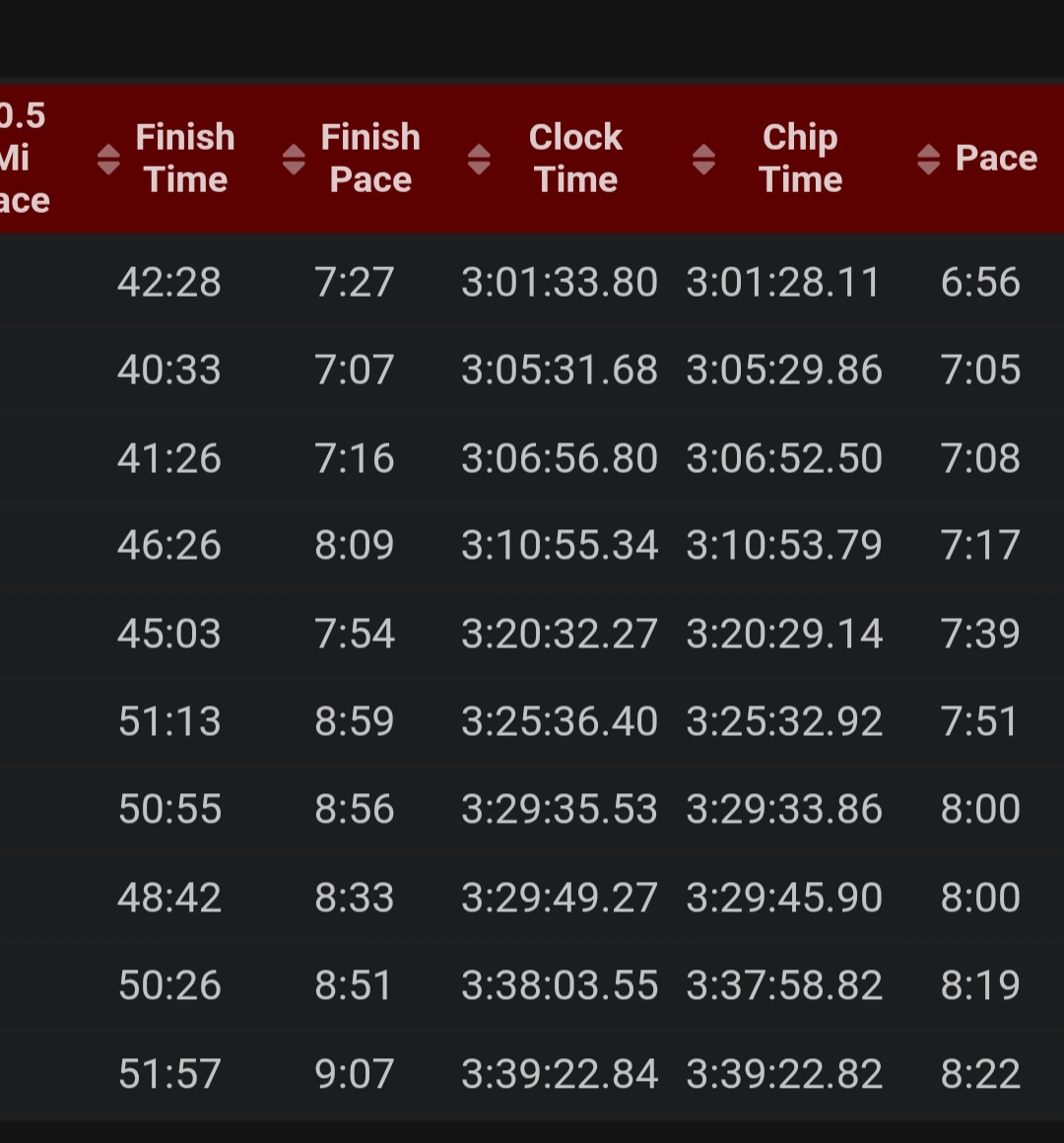
Task: Click clock time 3:05:31.68
Action: tap(560, 370)
